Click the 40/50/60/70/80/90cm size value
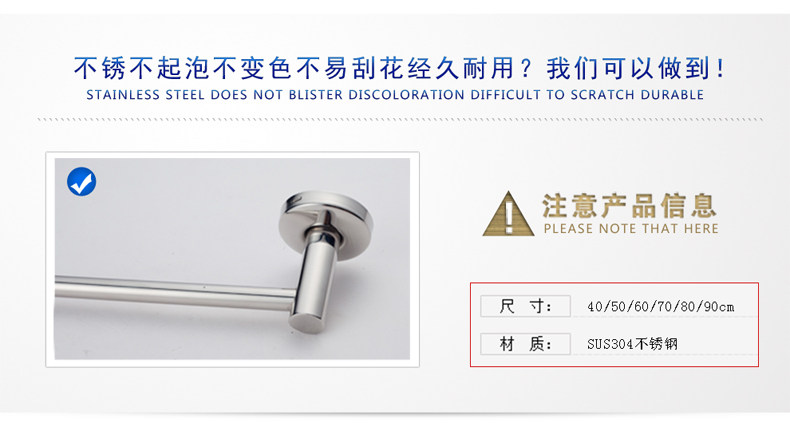 pos(661,306)
